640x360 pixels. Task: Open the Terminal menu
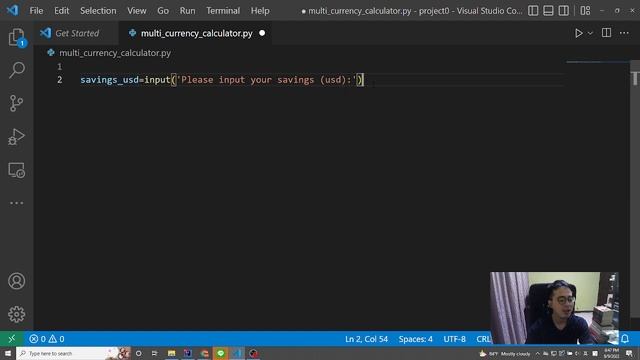point(223,11)
